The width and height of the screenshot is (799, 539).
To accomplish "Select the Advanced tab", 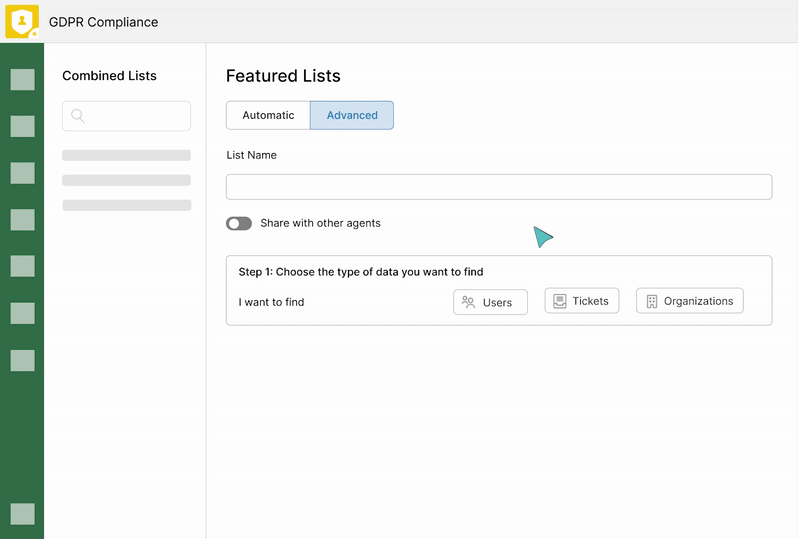I will pos(352,115).
